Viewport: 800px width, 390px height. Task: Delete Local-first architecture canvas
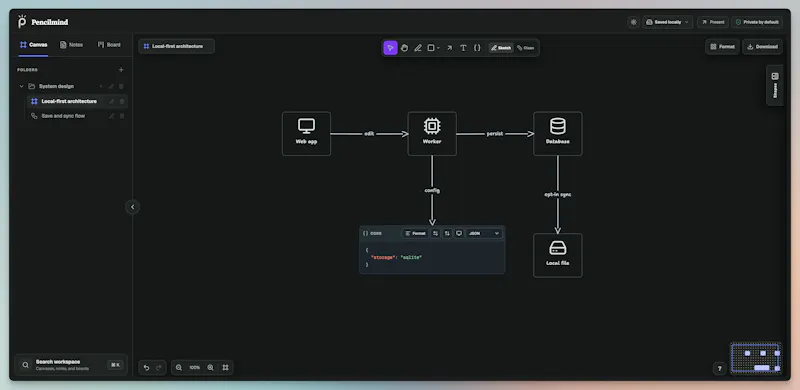click(x=122, y=101)
